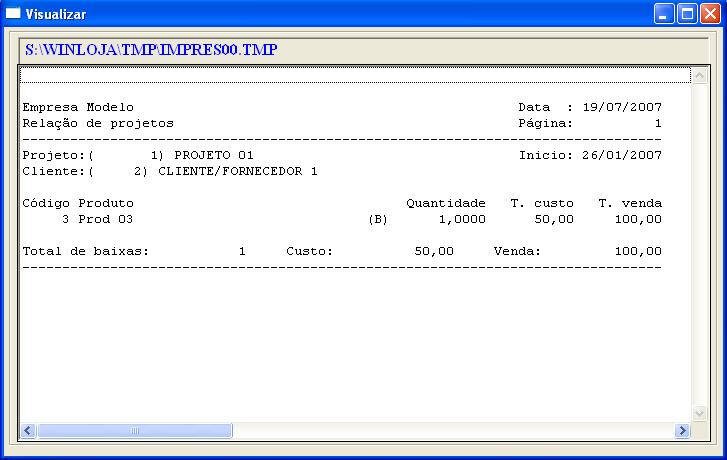This screenshot has height=460, width=727.
Task: Click the horizontal scrollbar thumb
Action: point(135,430)
